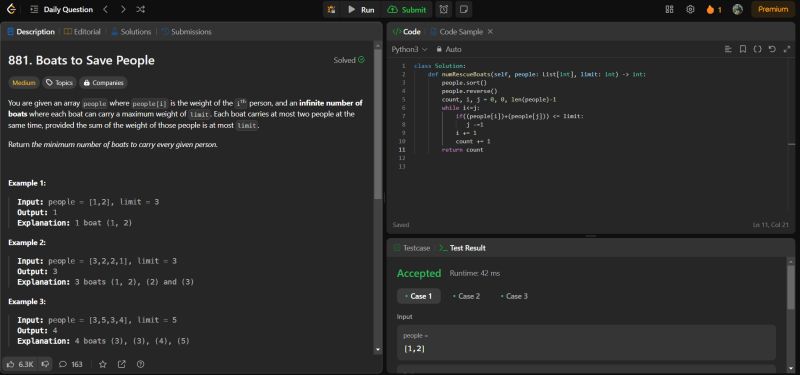Go to the next question arrow
The image size is (800, 375).
click(123, 9)
